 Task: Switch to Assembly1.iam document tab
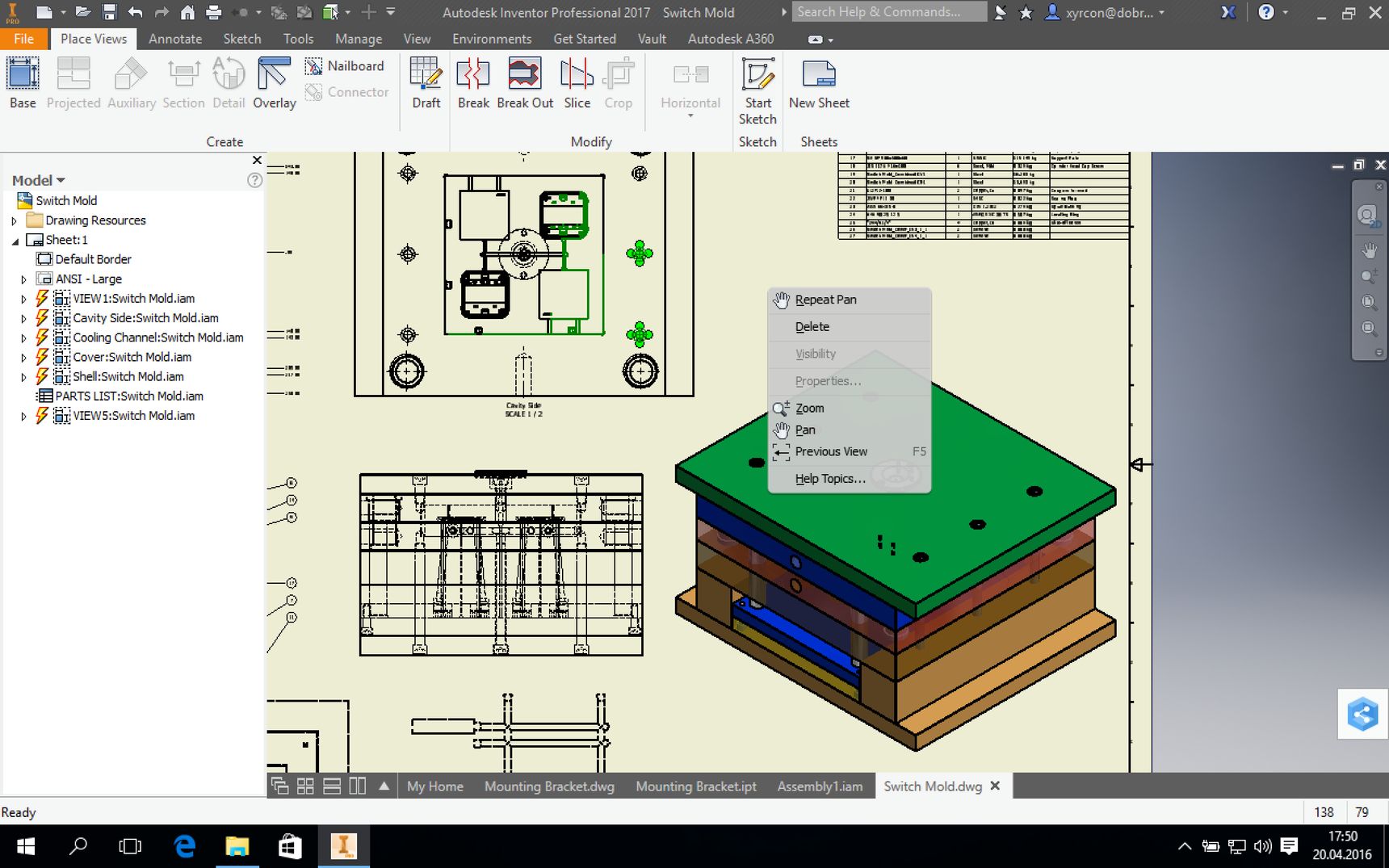pos(820,786)
